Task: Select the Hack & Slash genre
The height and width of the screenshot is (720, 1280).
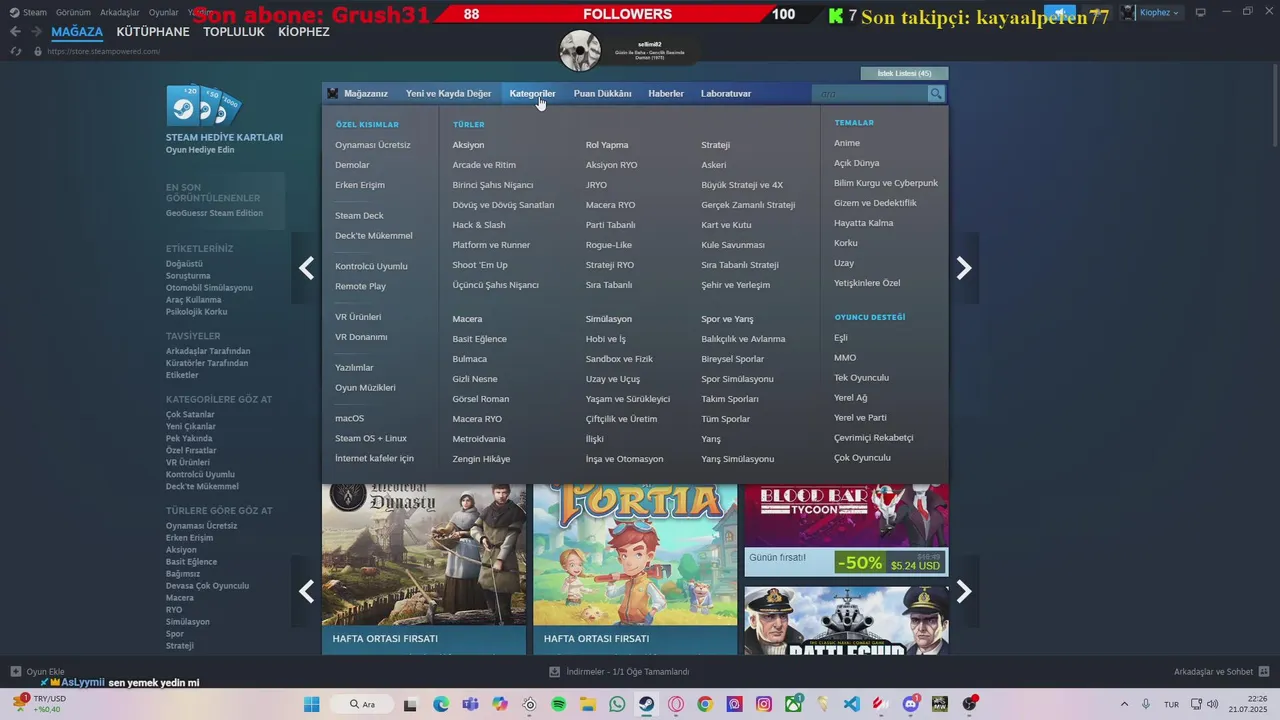Action: [x=479, y=225]
